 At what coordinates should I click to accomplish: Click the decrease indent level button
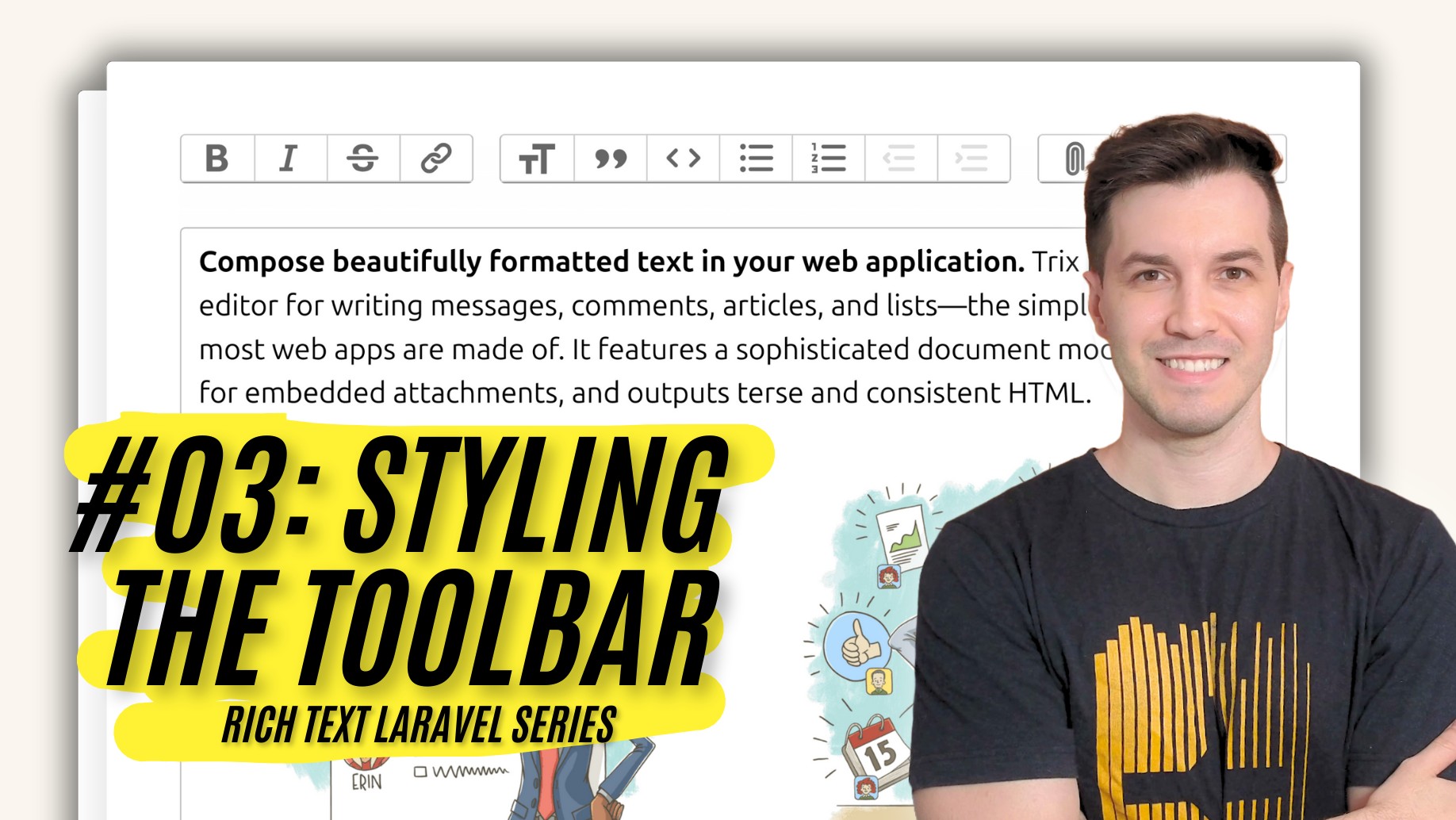click(901, 159)
